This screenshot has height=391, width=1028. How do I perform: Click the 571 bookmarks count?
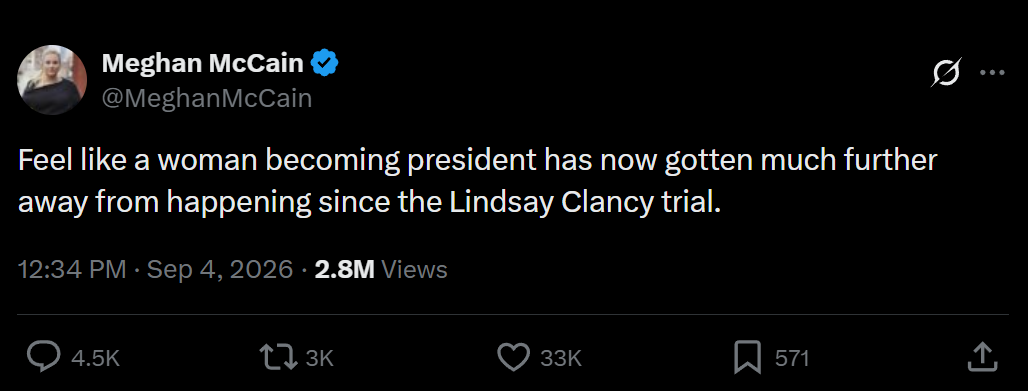coord(792,358)
